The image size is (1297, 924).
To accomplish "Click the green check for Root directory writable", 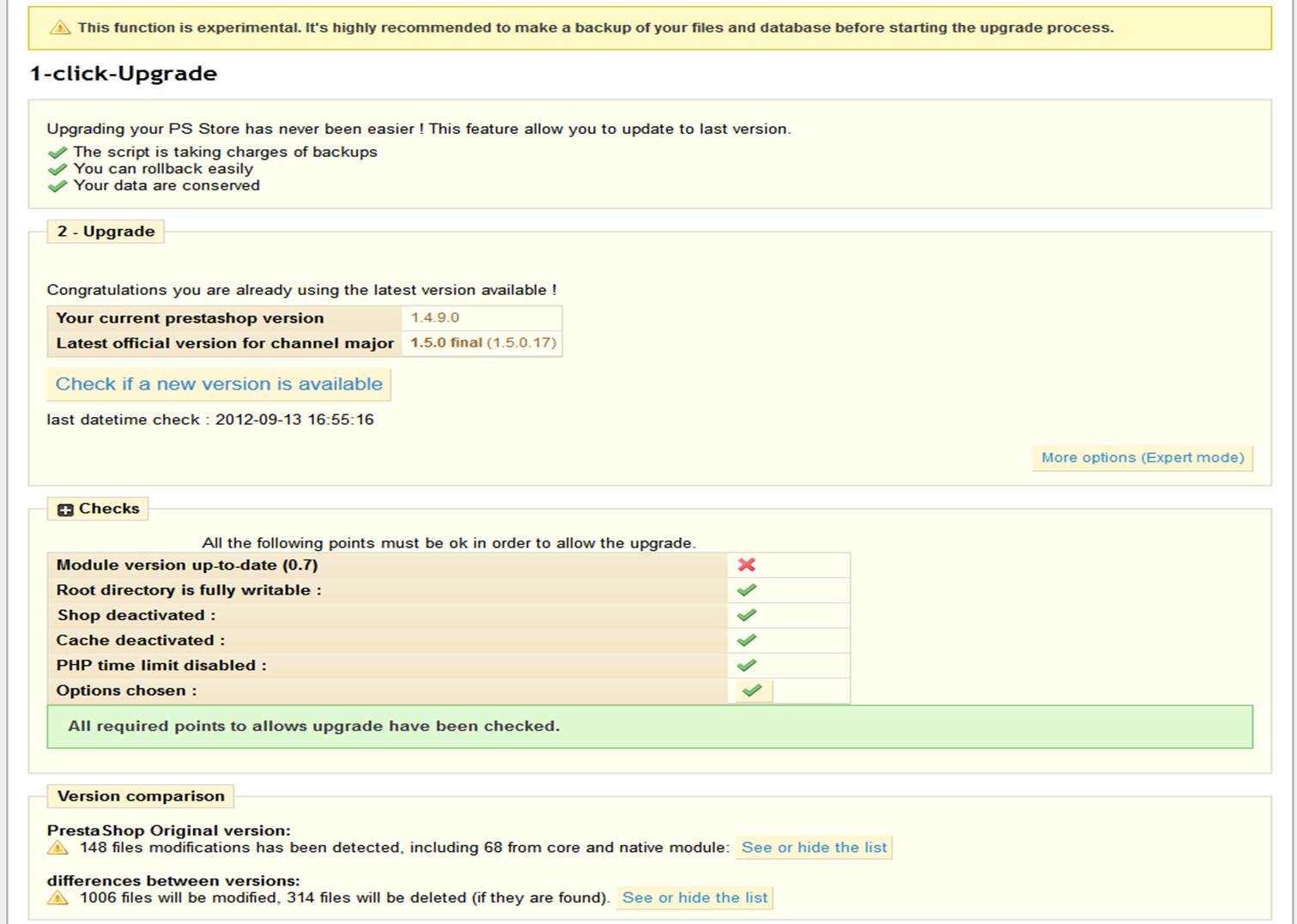I will (x=747, y=590).
